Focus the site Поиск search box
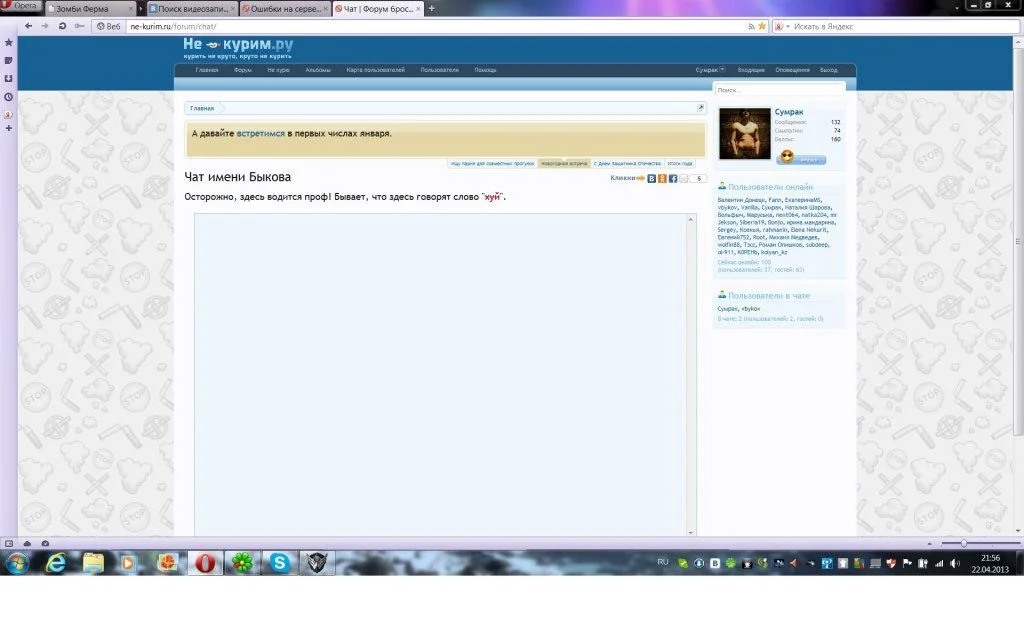The width and height of the screenshot is (1024, 630). (779, 90)
